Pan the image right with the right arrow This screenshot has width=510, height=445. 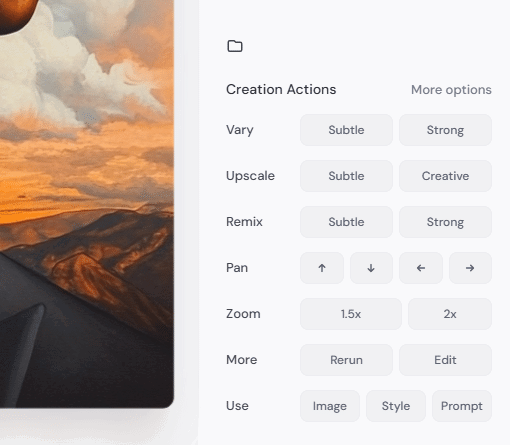click(470, 268)
